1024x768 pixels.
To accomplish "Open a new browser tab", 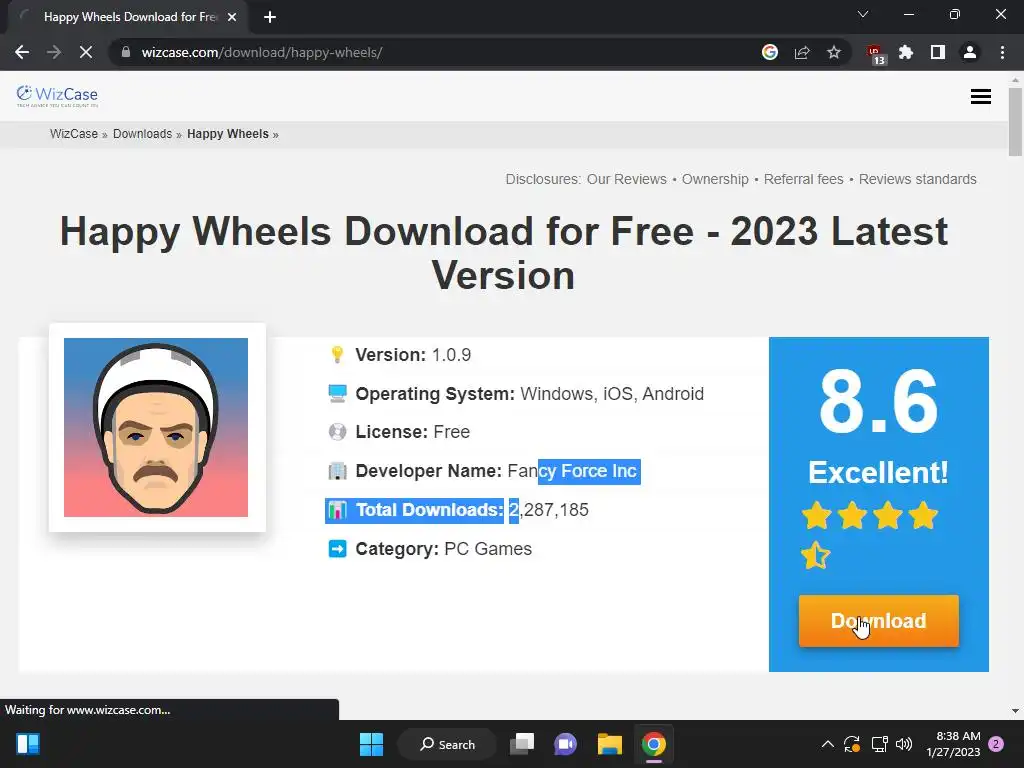I will [270, 17].
